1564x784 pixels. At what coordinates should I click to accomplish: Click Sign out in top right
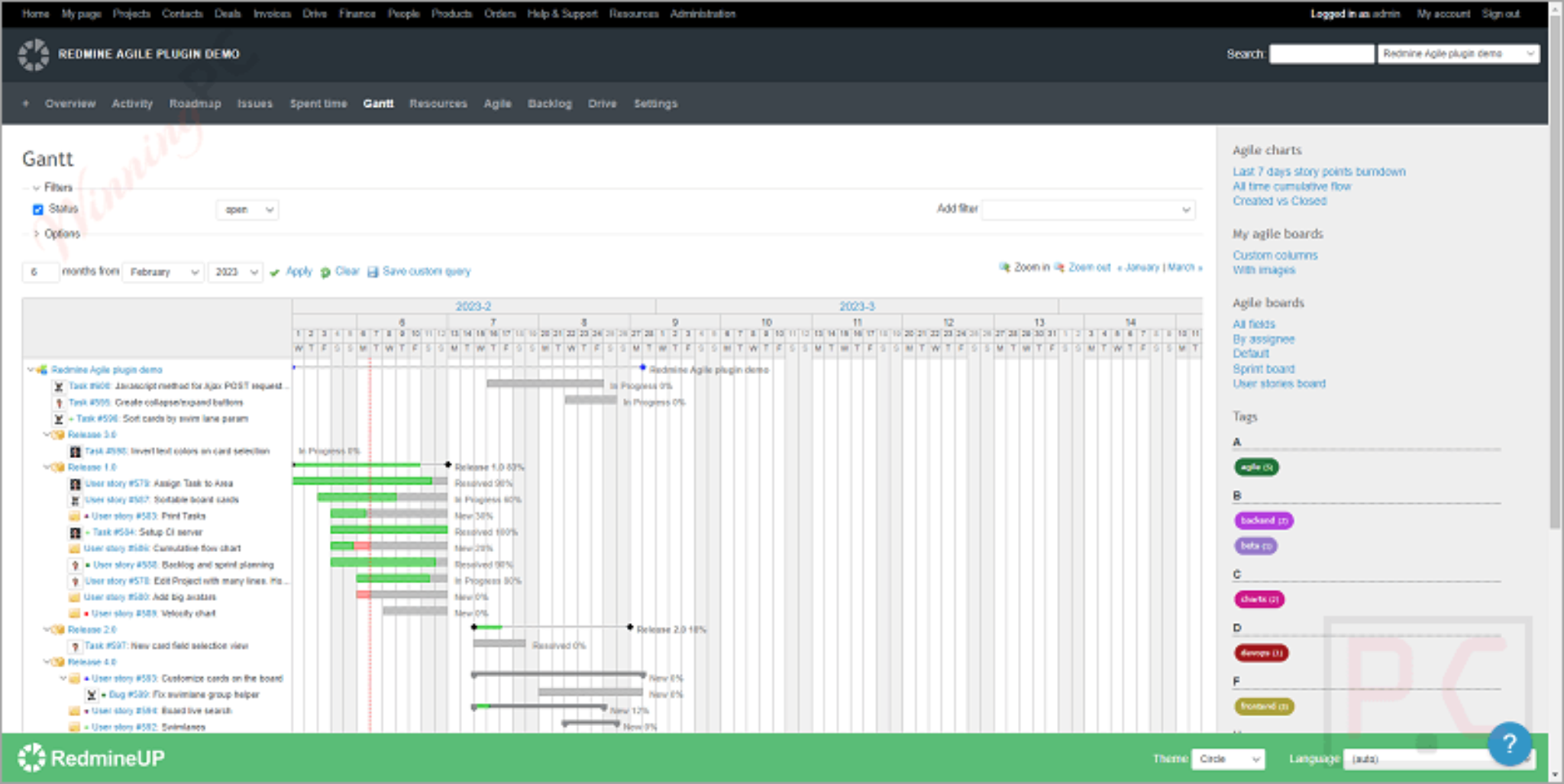coord(1501,14)
